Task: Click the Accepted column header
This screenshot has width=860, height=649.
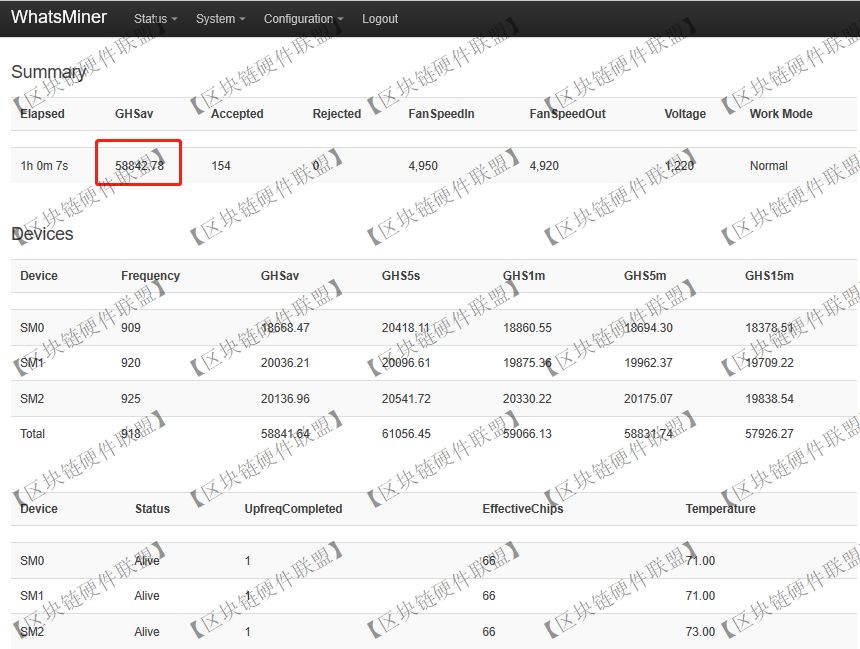Action: [237, 114]
